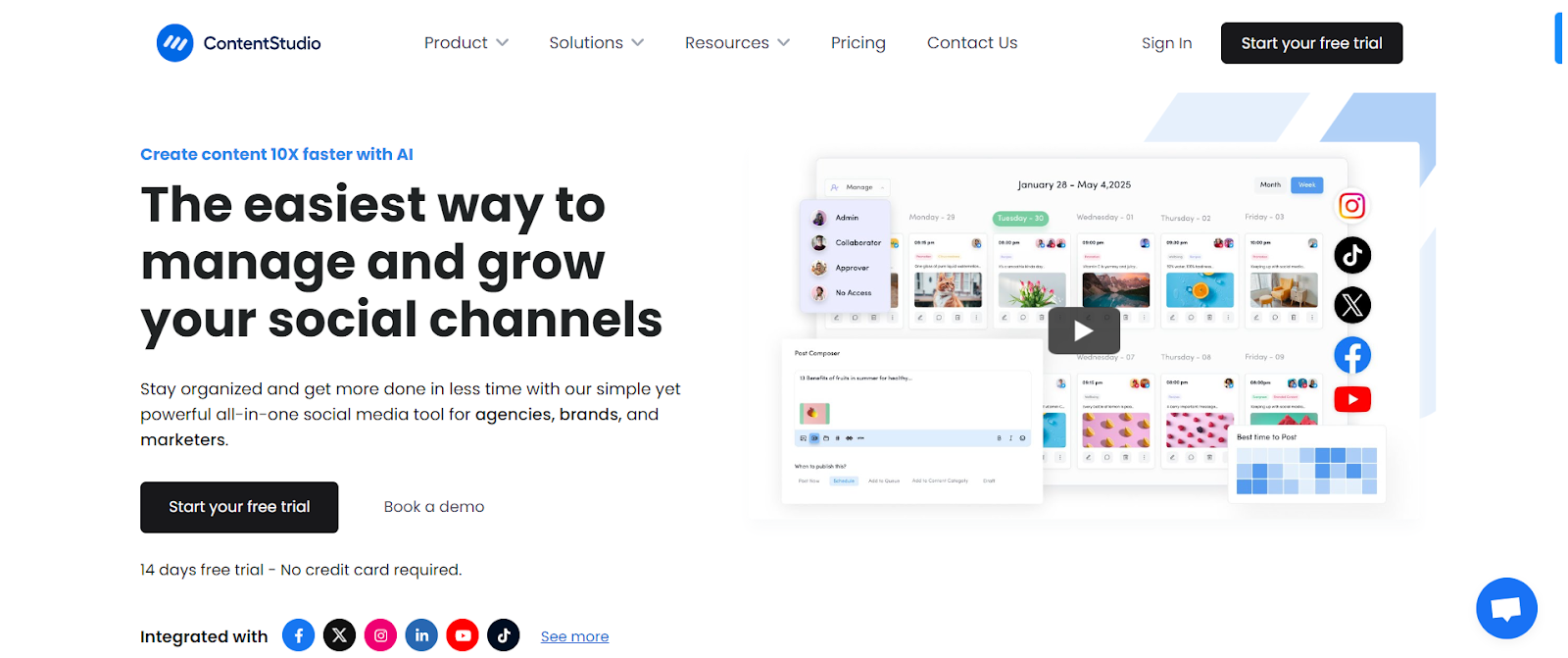This screenshot has height=658, width=1568.
Task: Click the Create content 10X faster with AI tagline
Action: (276, 154)
